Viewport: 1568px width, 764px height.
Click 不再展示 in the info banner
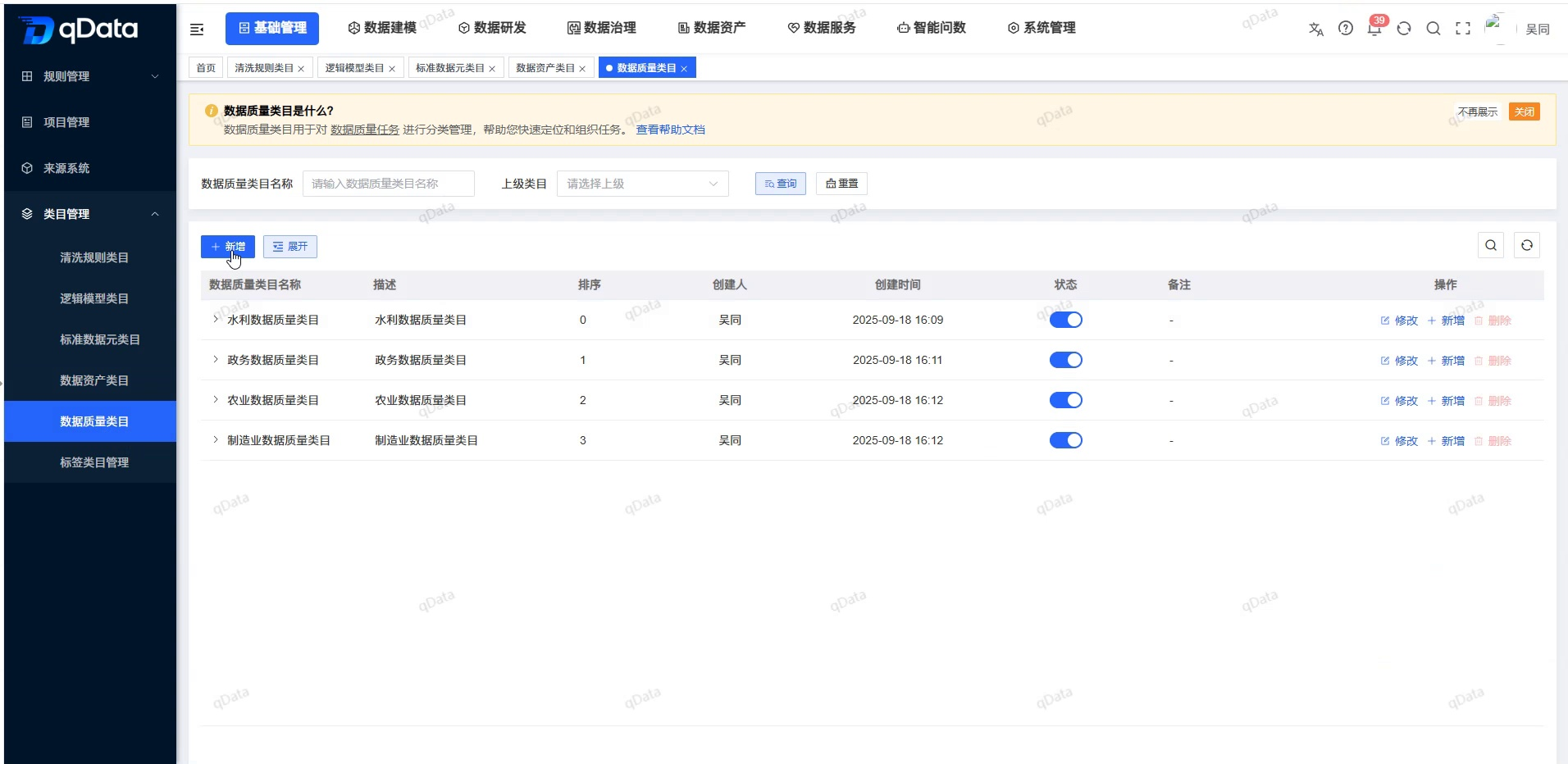(x=1478, y=112)
